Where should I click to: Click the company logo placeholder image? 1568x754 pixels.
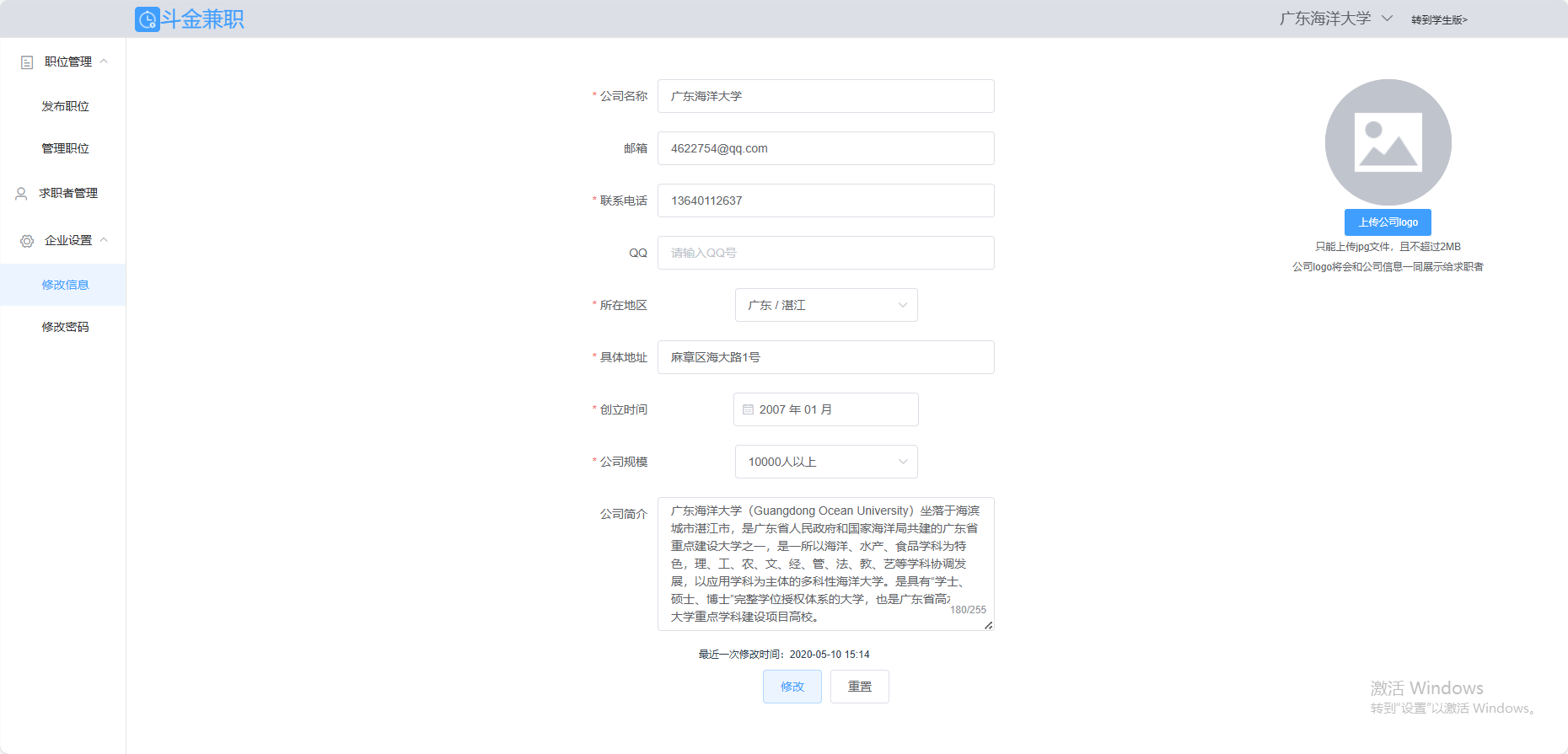coord(1388,142)
